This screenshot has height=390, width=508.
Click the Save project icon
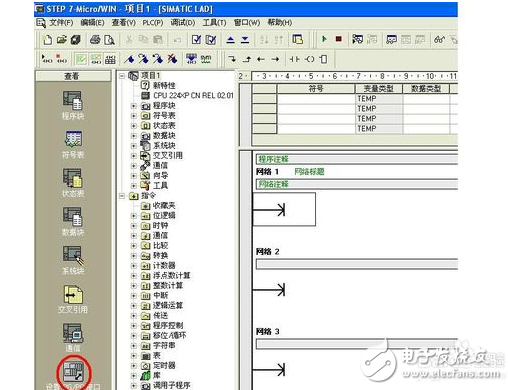click(76, 40)
